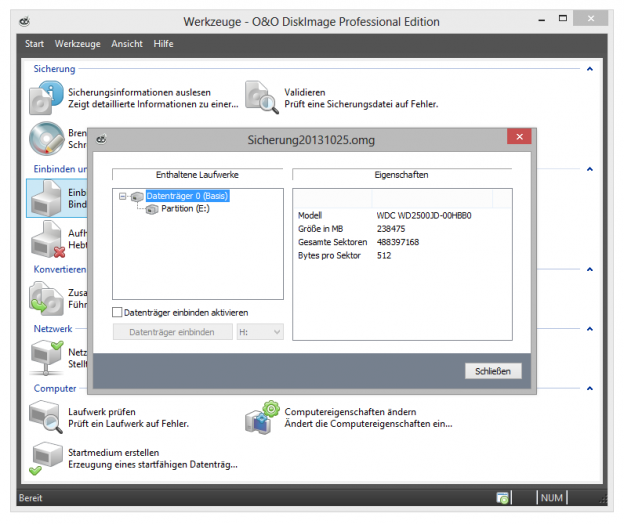Click the status bar shield icon

point(504,498)
